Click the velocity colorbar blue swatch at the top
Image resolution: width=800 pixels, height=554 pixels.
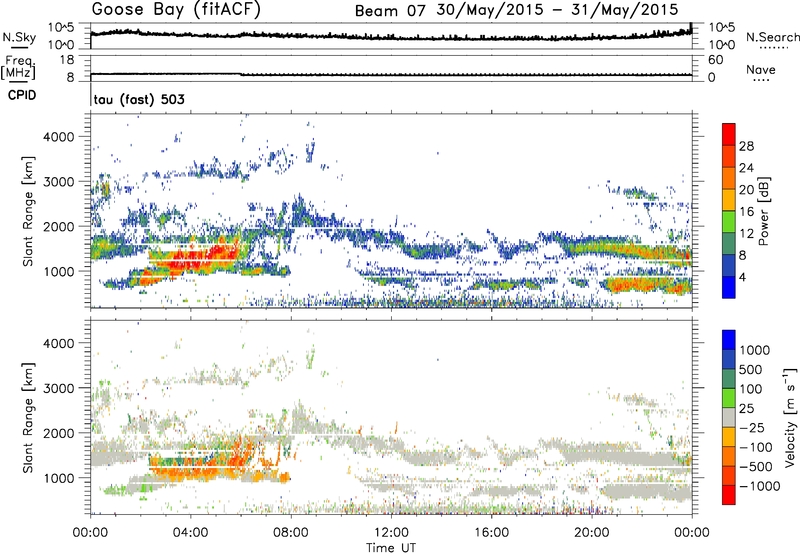[x=729, y=340]
